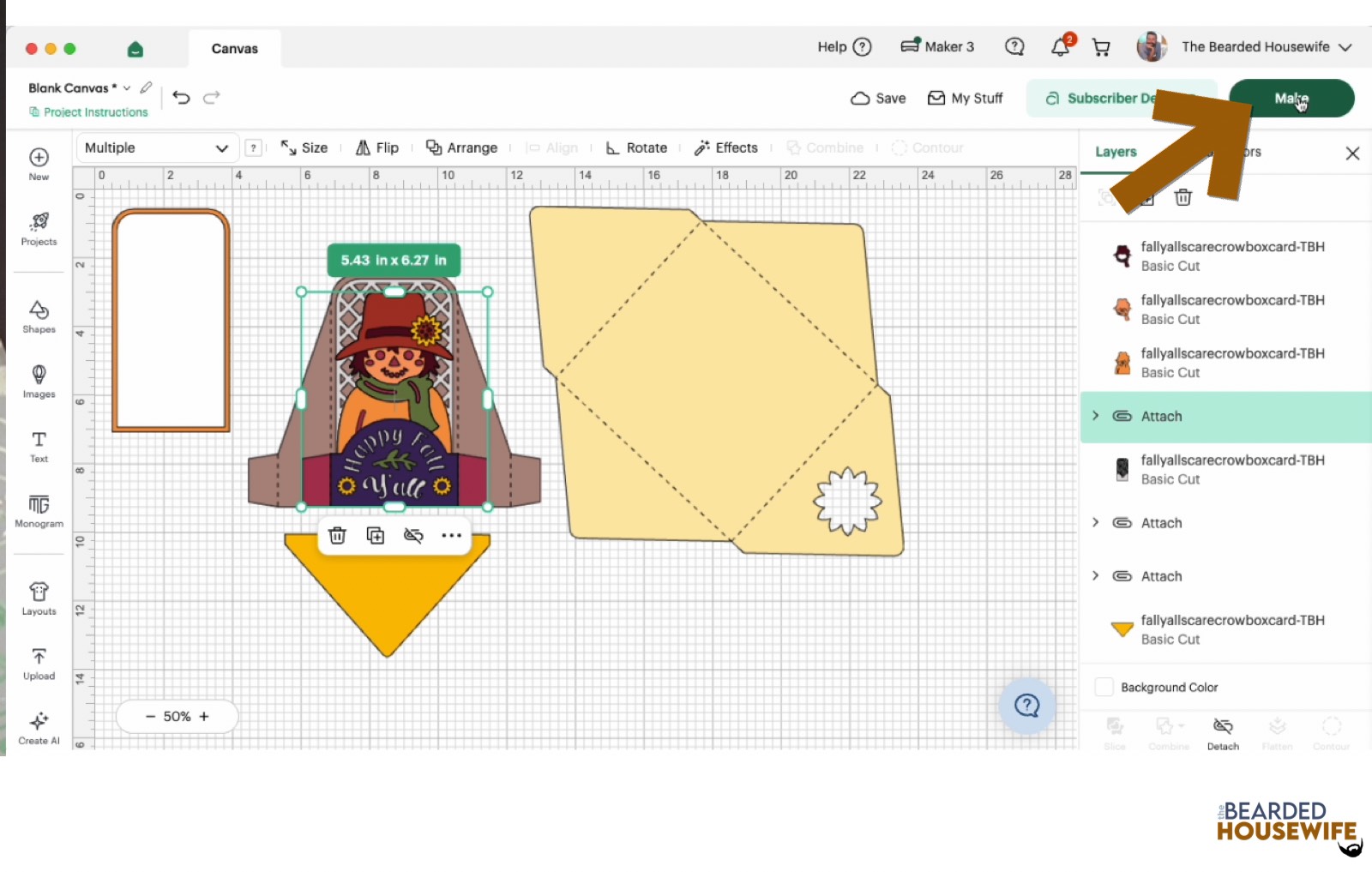This screenshot has height=872, width=1372.
Task: Click the Undo arrow
Action: tap(181, 97)
